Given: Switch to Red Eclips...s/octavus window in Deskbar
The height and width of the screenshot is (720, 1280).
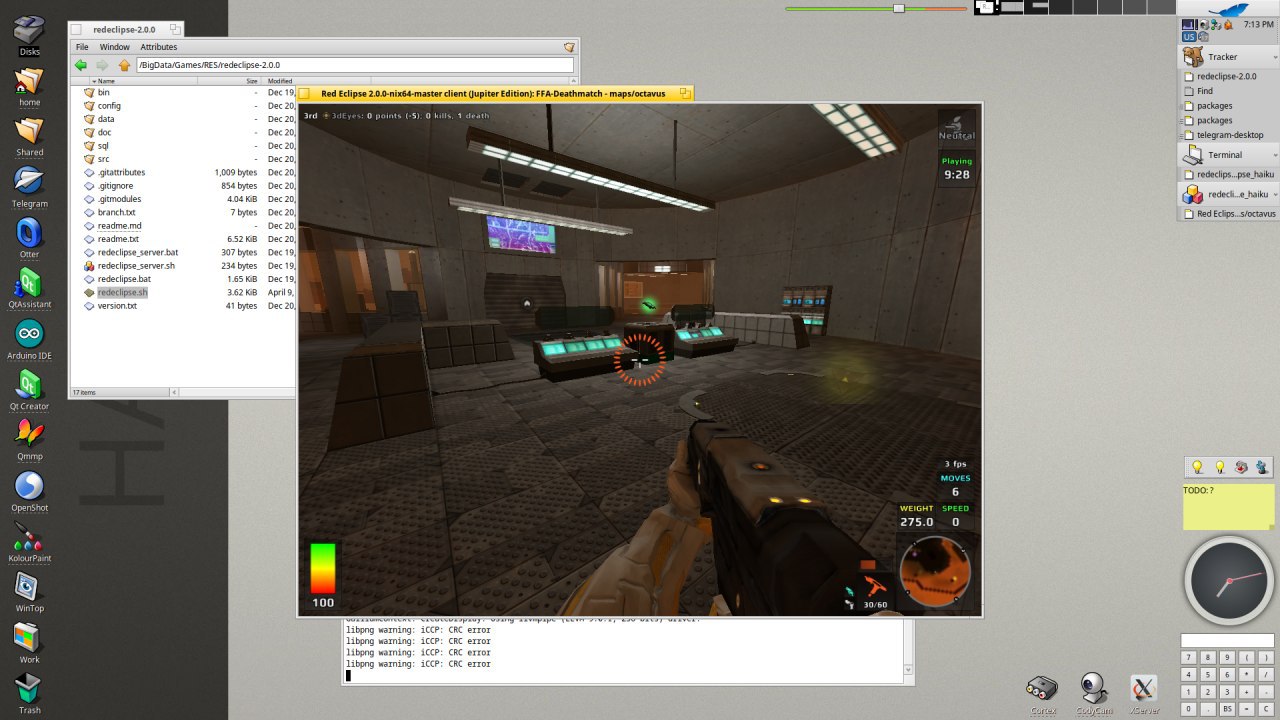Looking at the screenshot, I should (1229, 214).
